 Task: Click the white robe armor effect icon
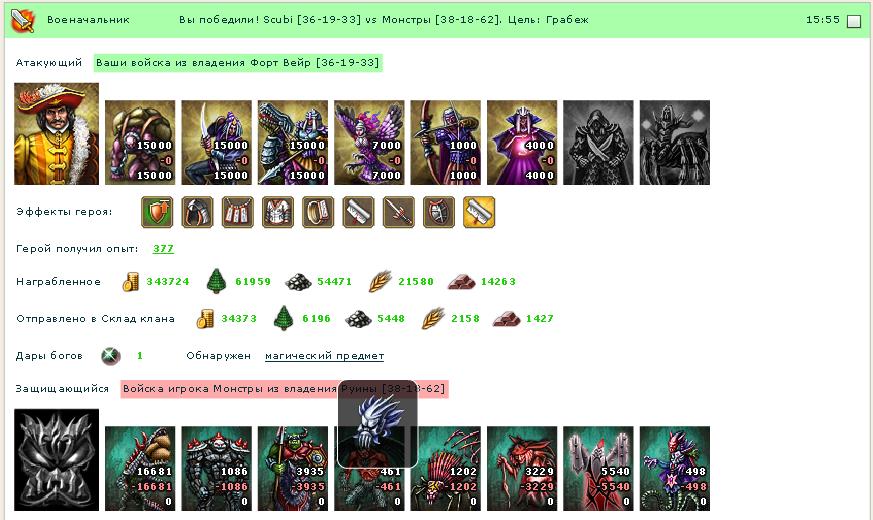pyautogui.click(x=278, y=212)
